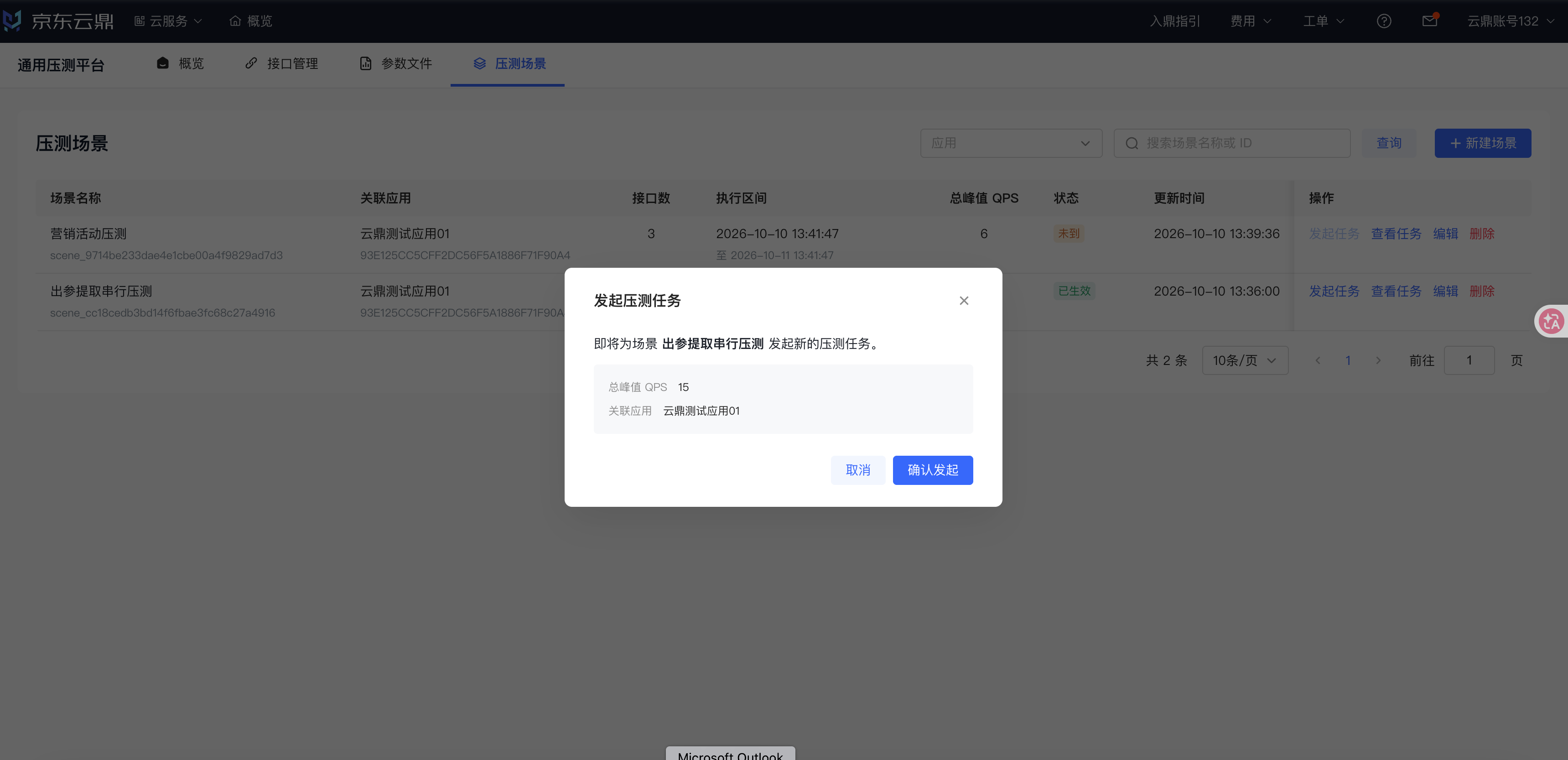This screenshot has height=760, width=1568.
Task: Click the 云服务 grid icon
Action: point(140,21)
